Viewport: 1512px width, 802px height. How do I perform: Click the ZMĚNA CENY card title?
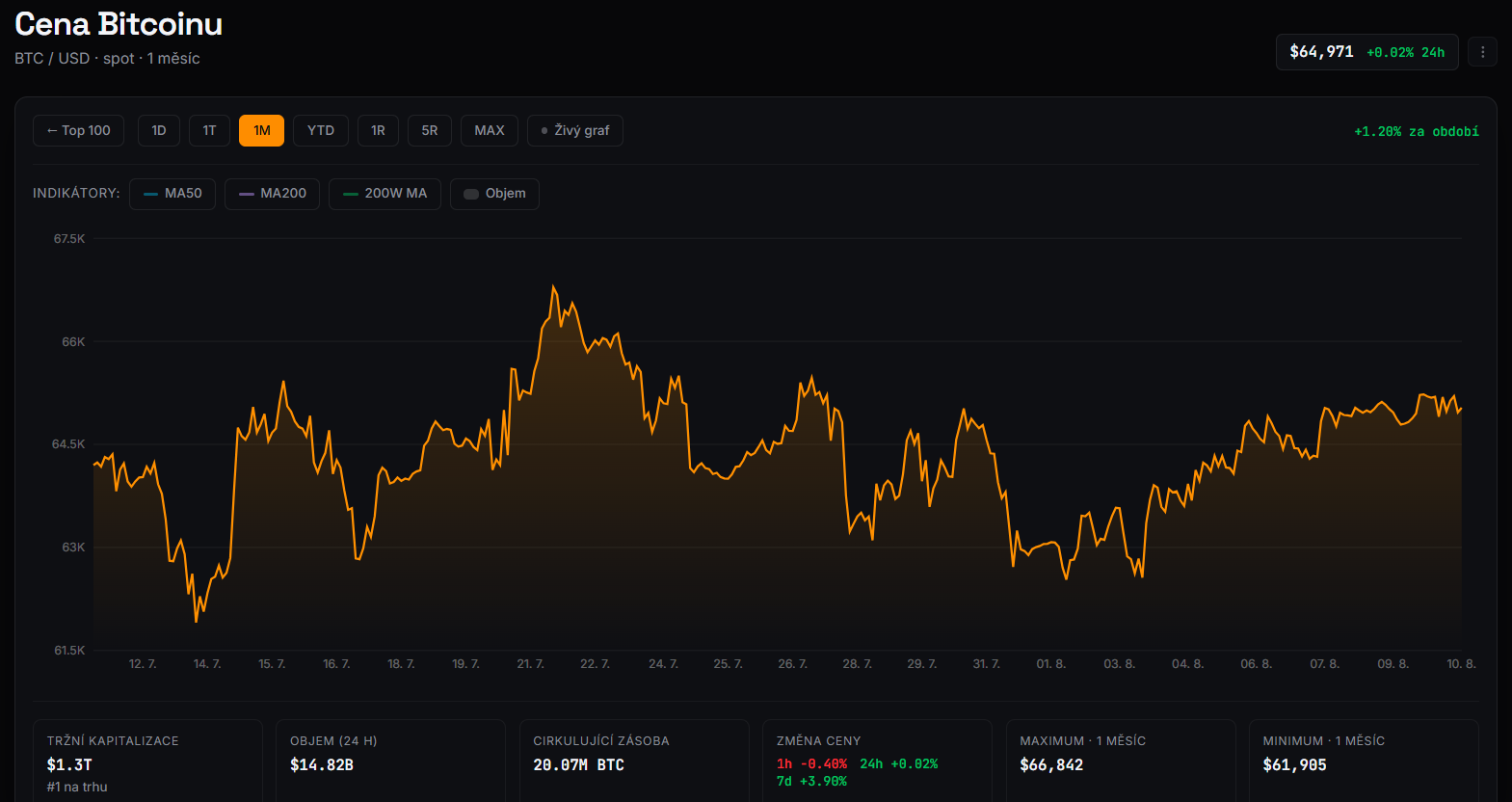tap(818, 741)
